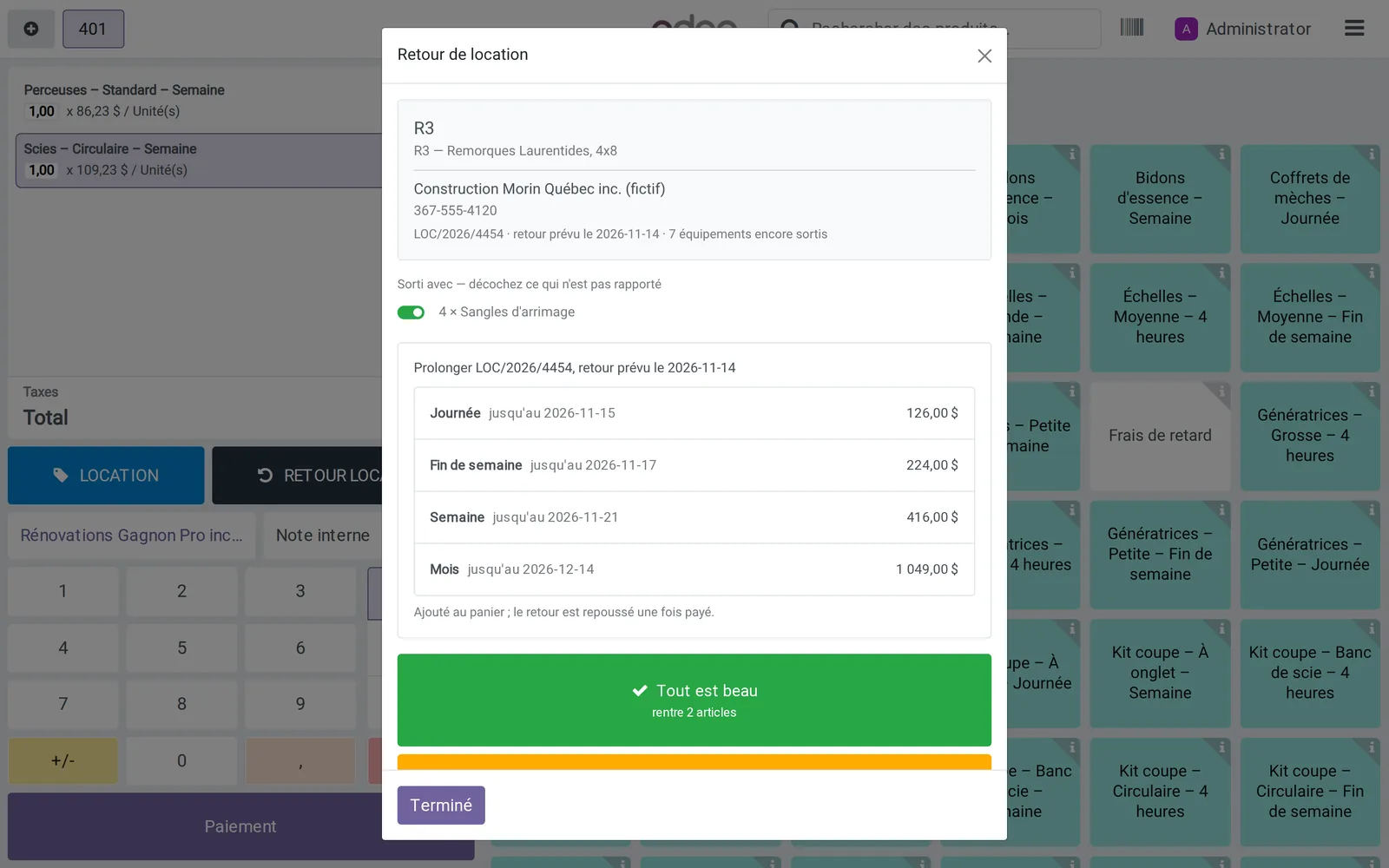Select product Échelles – Moyenne – 4 heures
The height and width of the screenshot is (868, 1389).
1160,318
